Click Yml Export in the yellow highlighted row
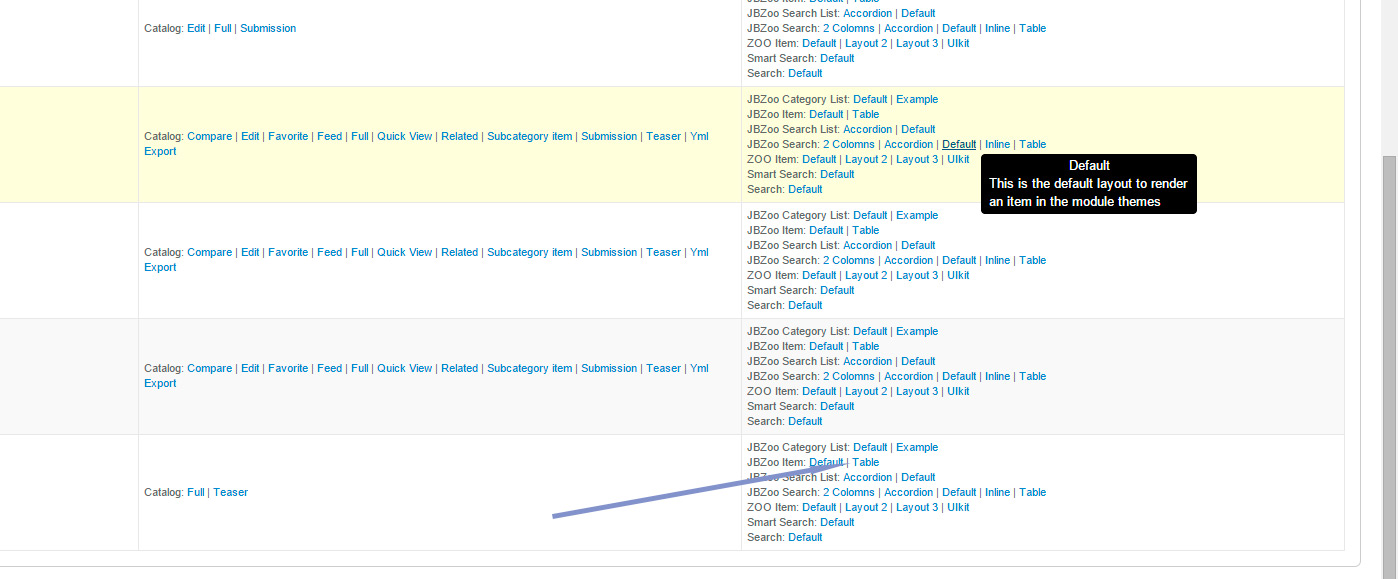 tap(699, 136)
